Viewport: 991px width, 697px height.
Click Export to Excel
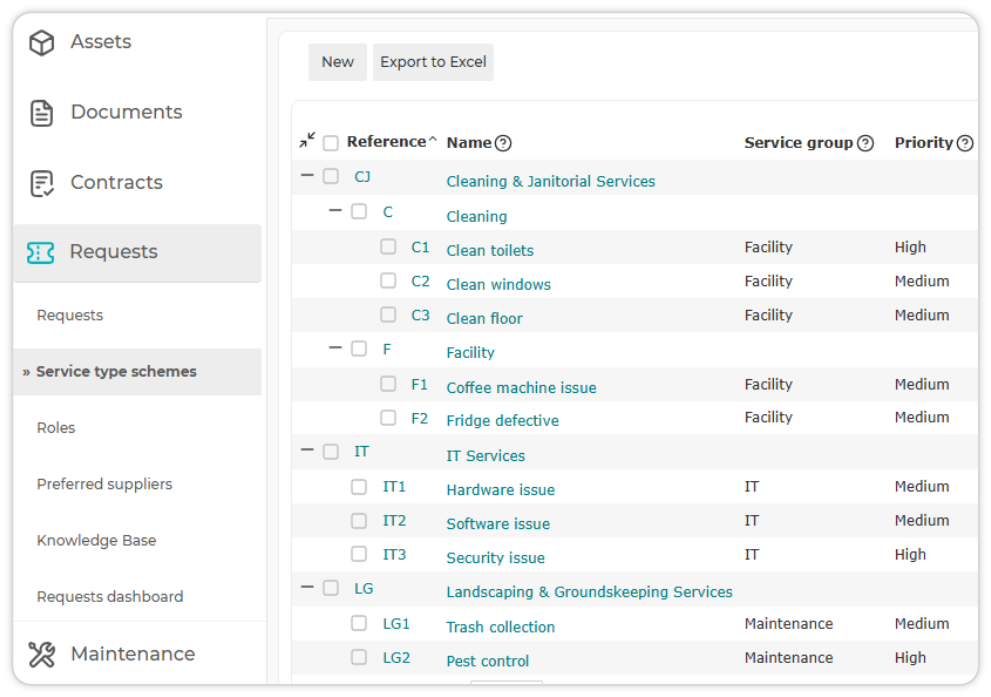433,62
